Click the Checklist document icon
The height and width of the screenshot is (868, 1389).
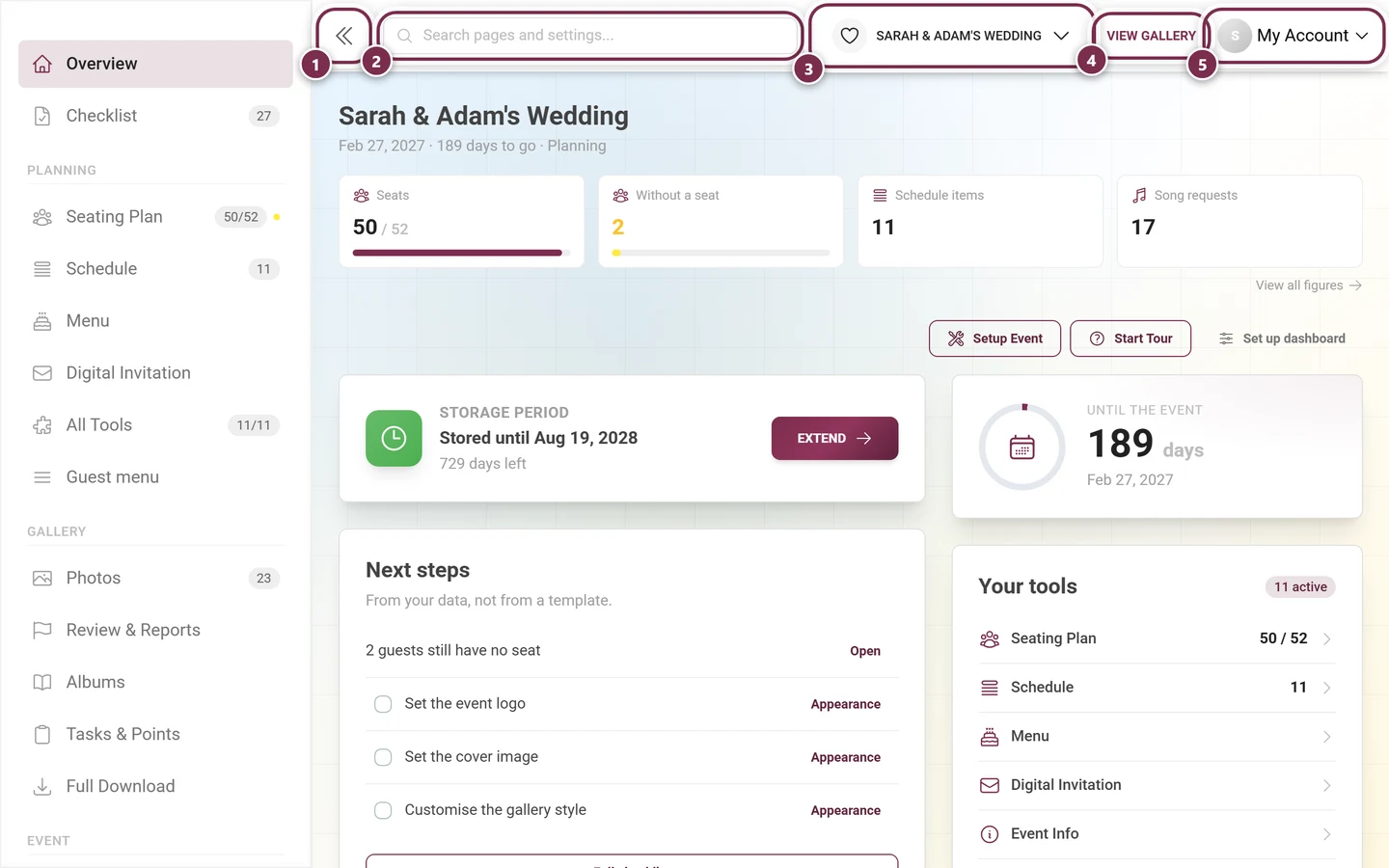42,116
